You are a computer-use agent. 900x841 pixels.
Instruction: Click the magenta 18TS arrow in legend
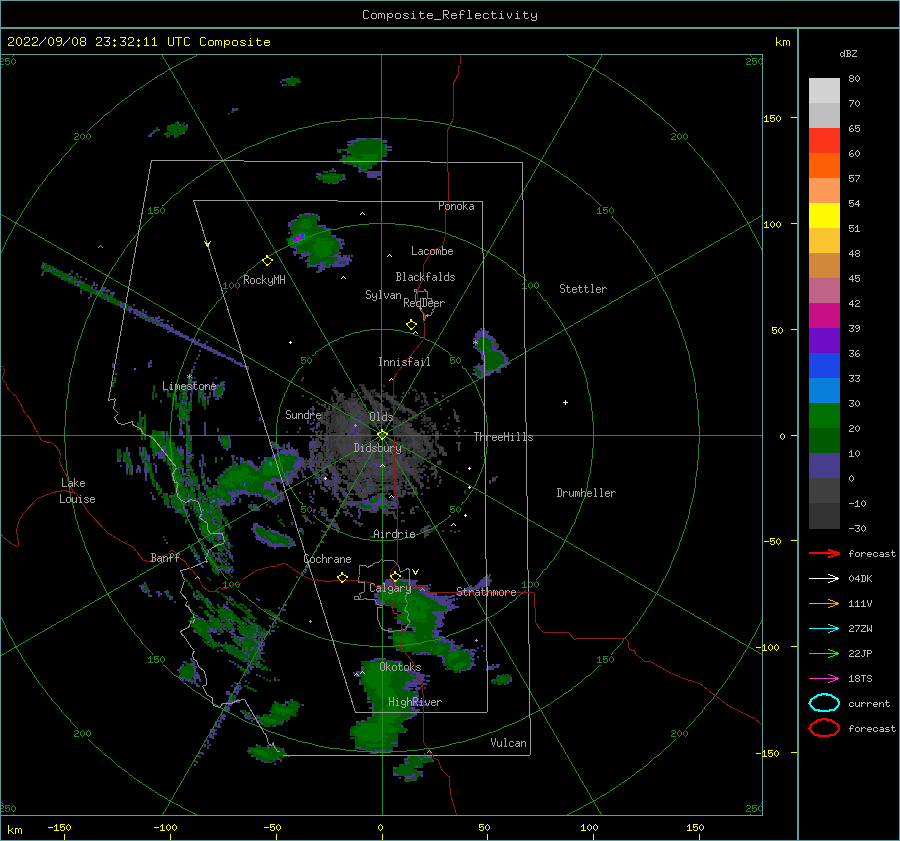coord(824,679)
